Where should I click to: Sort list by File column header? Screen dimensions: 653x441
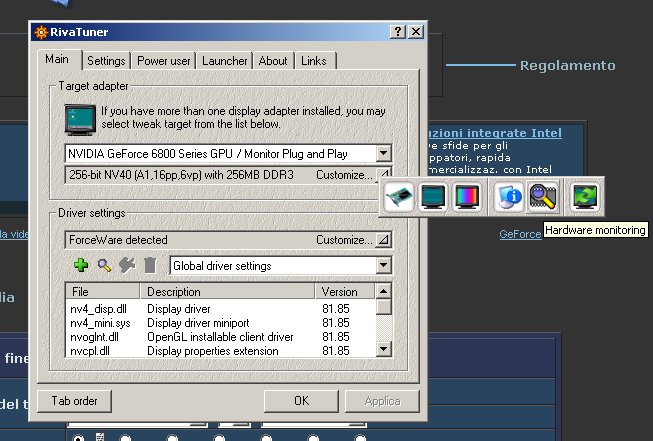pyautogui.click(x=102, y=292)
